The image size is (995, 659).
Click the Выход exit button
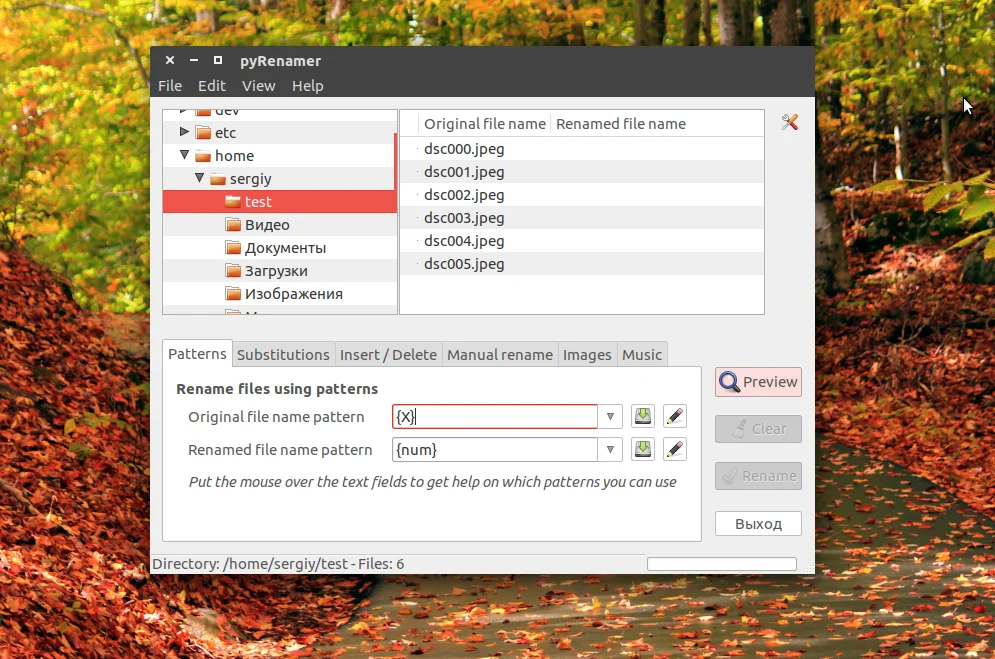(x=758, y=524)
